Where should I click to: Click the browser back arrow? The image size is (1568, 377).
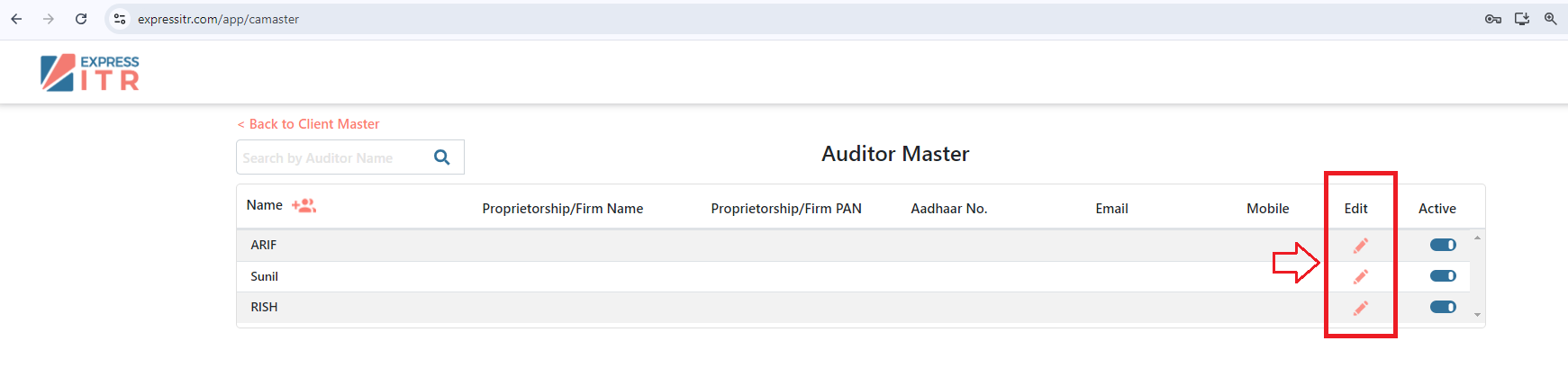(x=16, y=19)
